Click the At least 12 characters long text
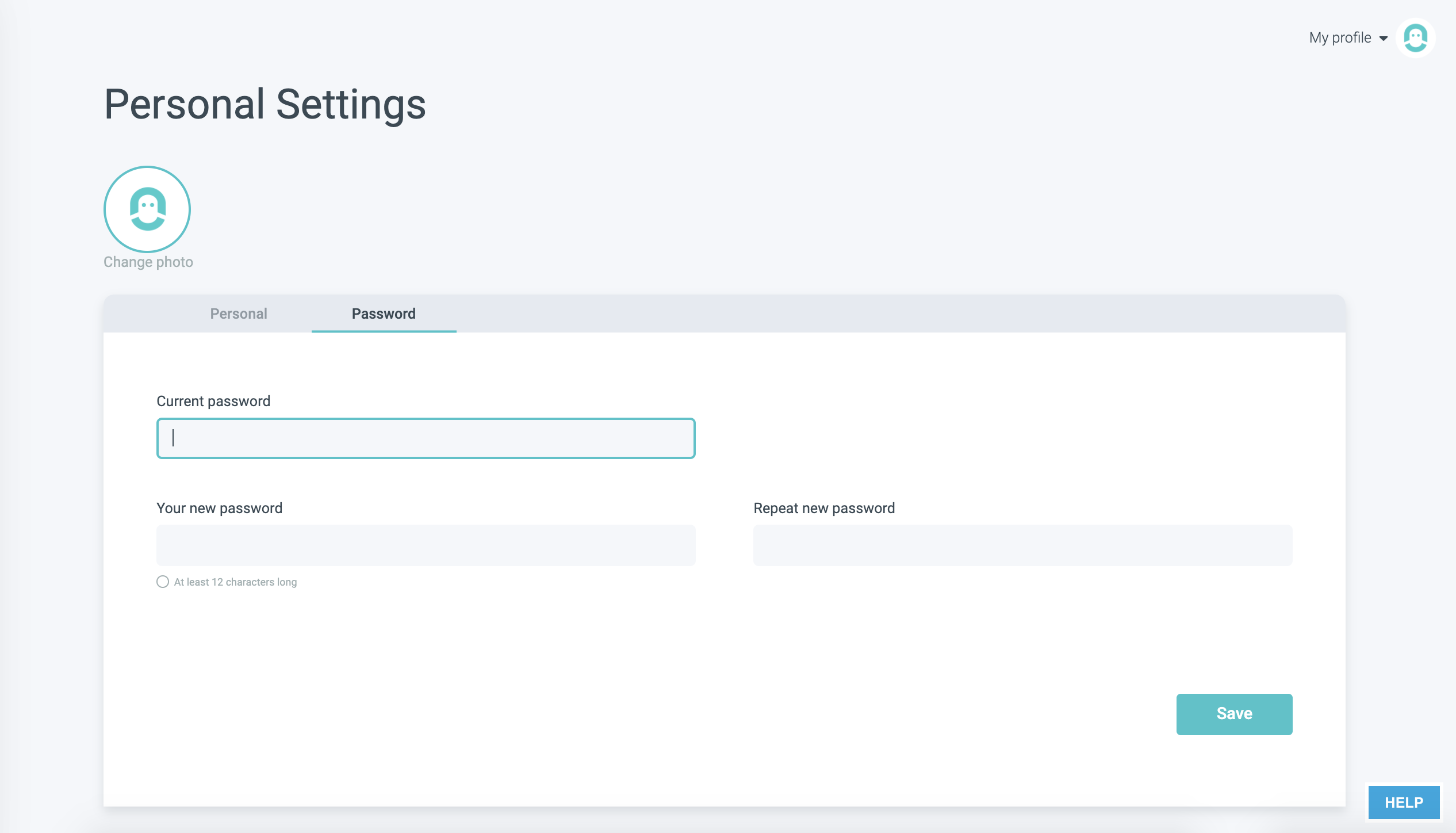 235,582
